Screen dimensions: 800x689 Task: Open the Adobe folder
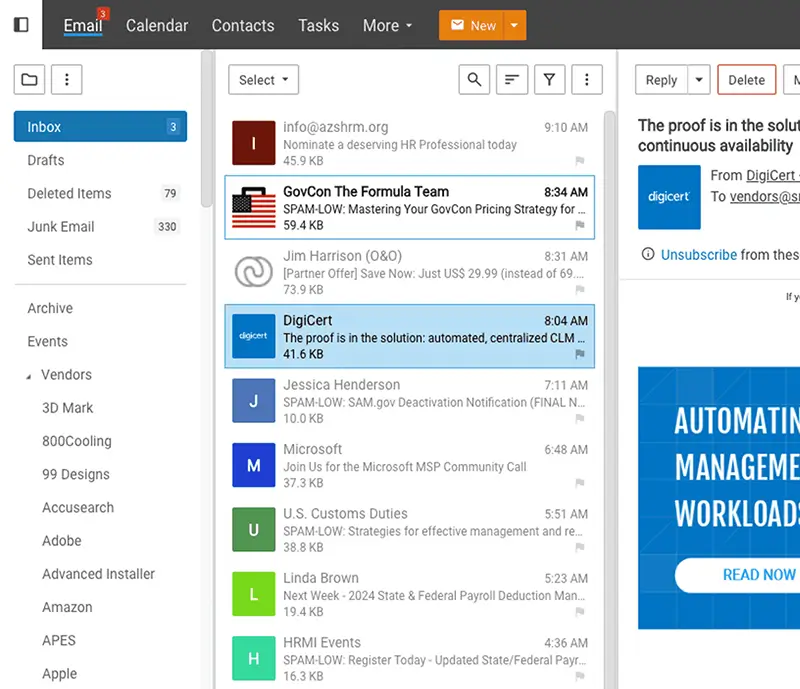click(x=62, y=540)
